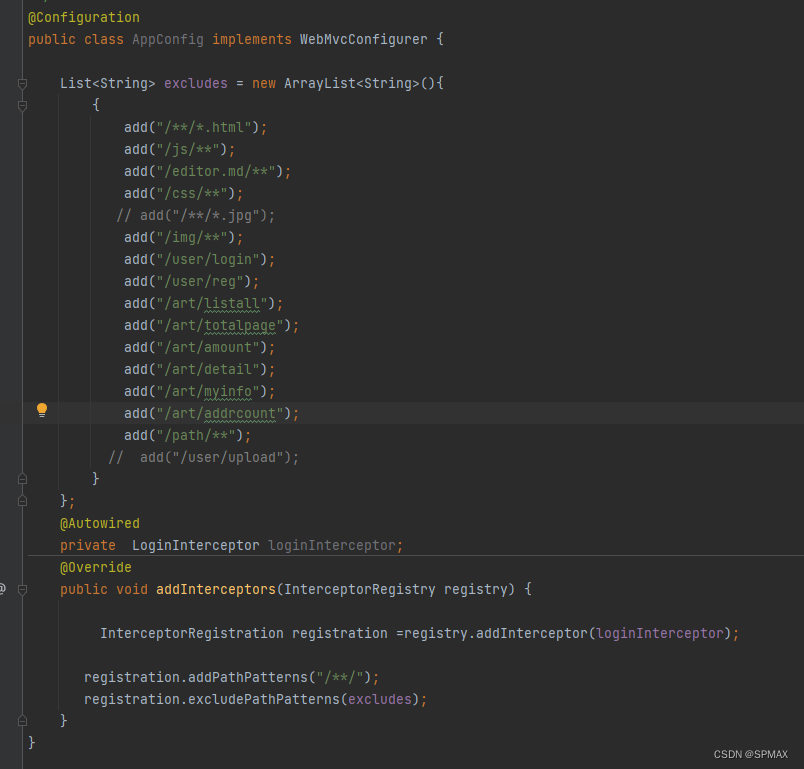
Task: Click the @Override annotation
Action: (x=95, y=568)
